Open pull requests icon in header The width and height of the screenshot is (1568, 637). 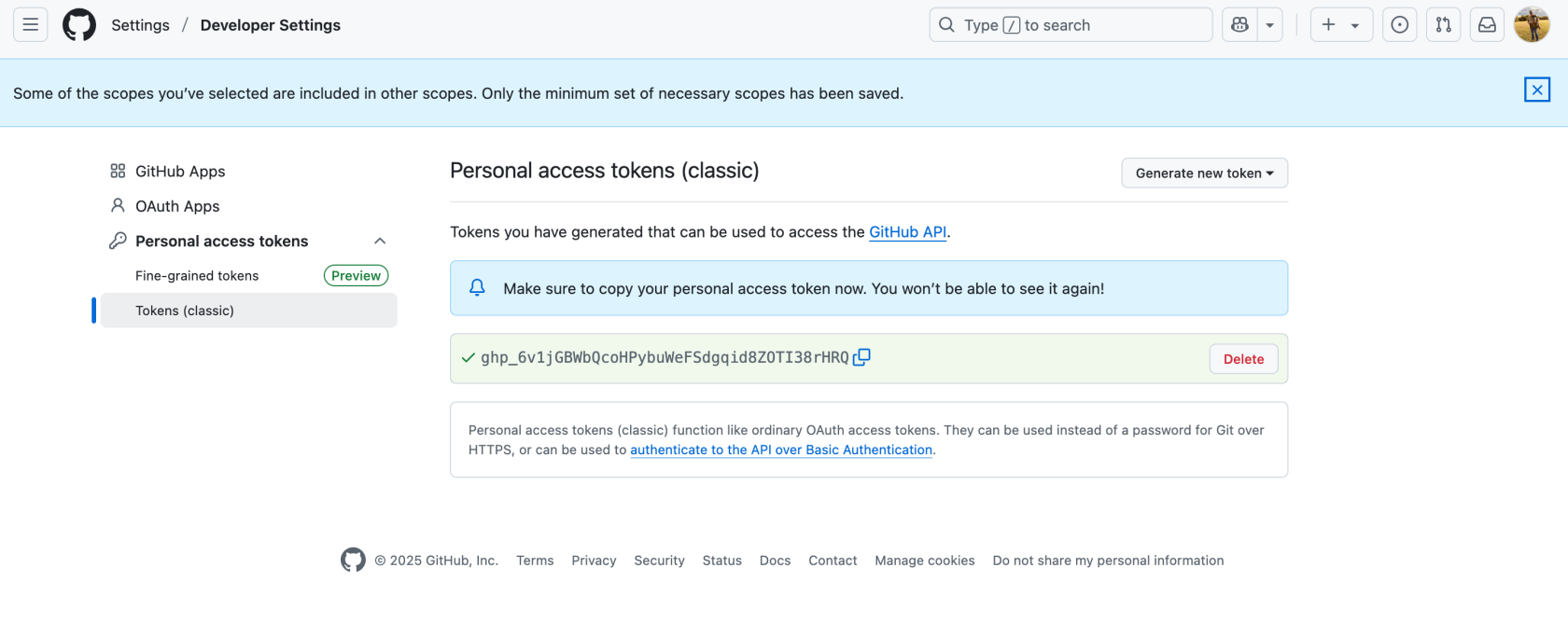(x=1443, y=25)
